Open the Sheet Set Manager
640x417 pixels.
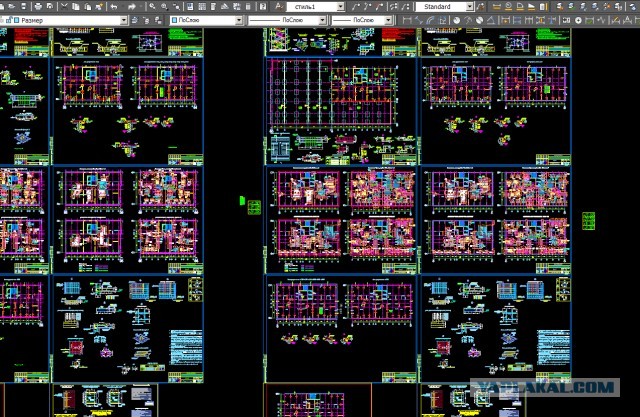tap(224, 7)
